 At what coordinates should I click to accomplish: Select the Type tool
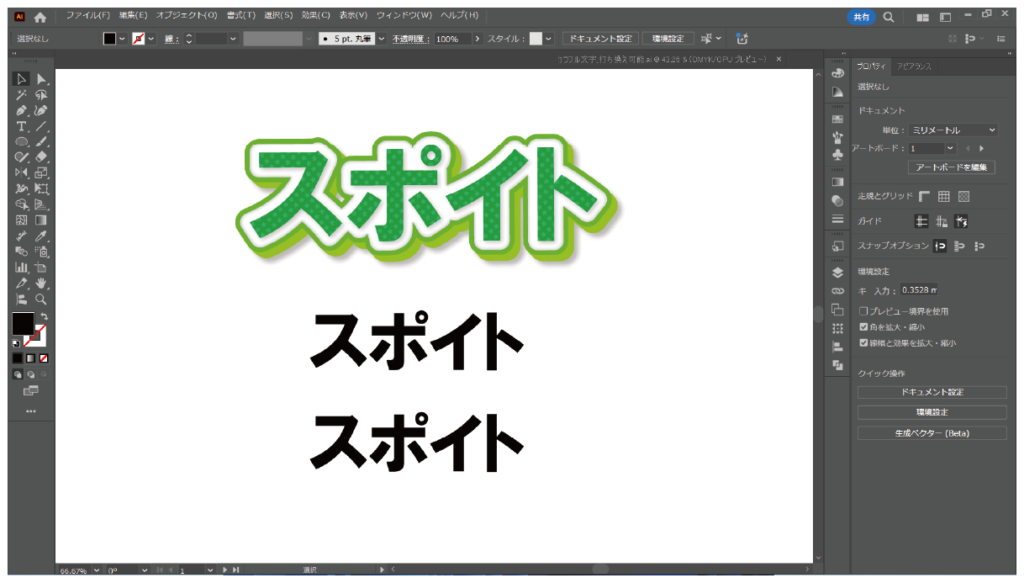coord(21,127)
